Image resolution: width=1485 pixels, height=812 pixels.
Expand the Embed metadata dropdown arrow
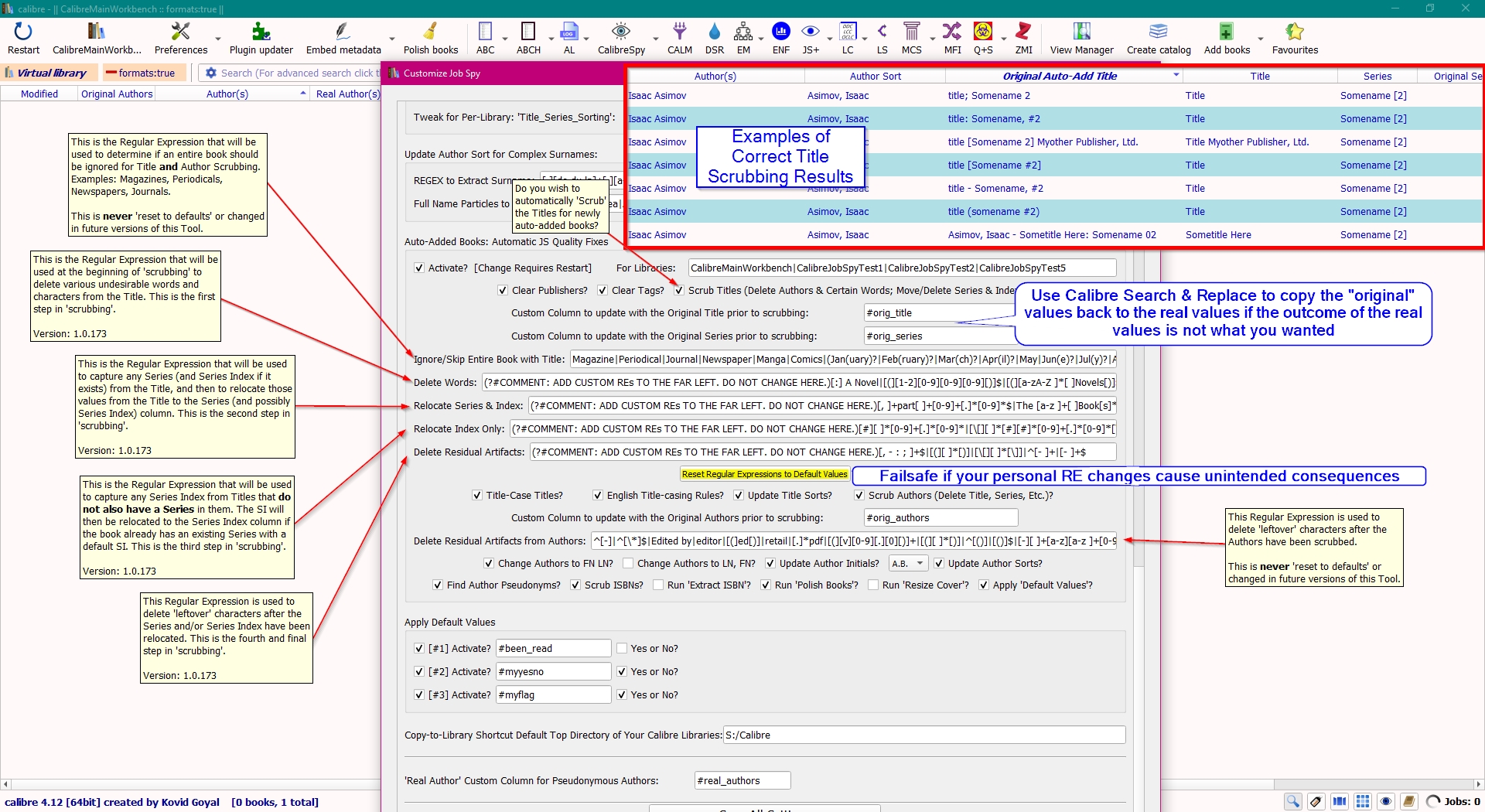coord(391,39)
